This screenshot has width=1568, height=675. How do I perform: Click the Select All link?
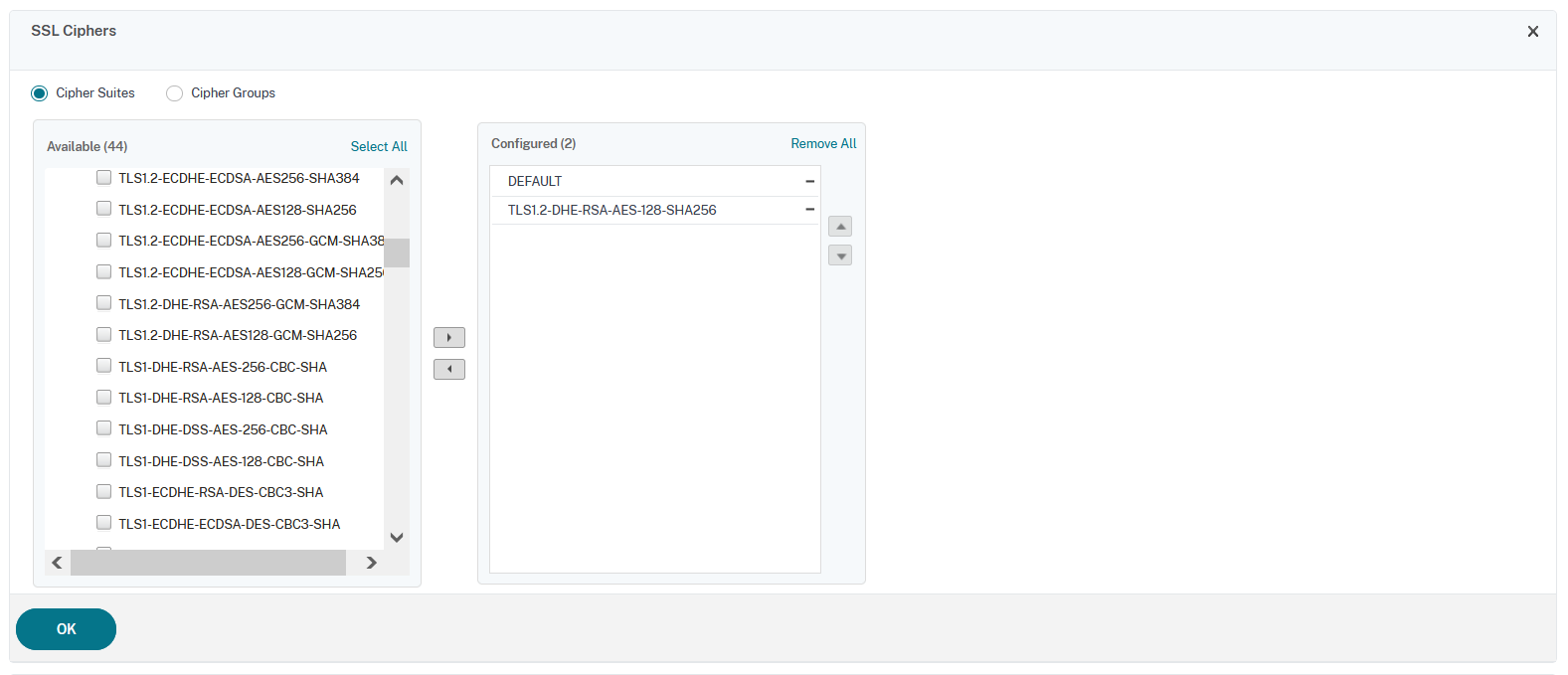click(x=379, y=146)
